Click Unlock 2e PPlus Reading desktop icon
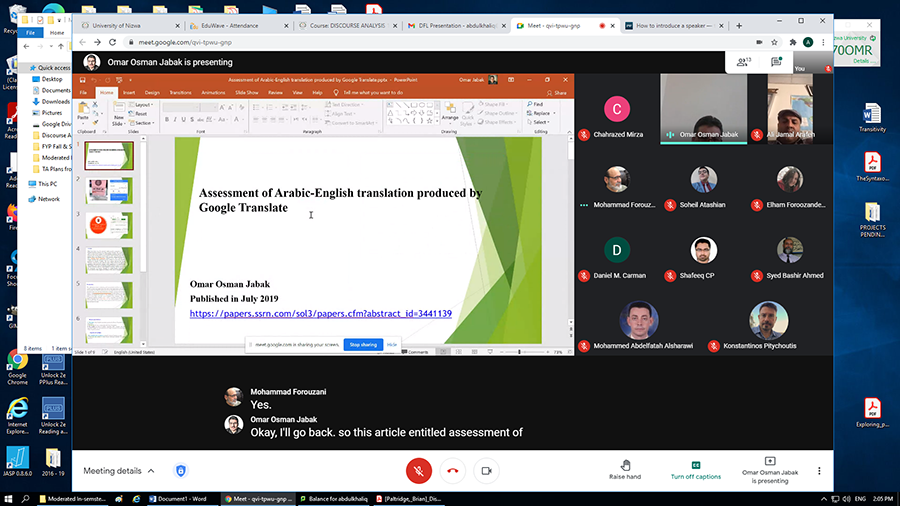 [53, 369]
